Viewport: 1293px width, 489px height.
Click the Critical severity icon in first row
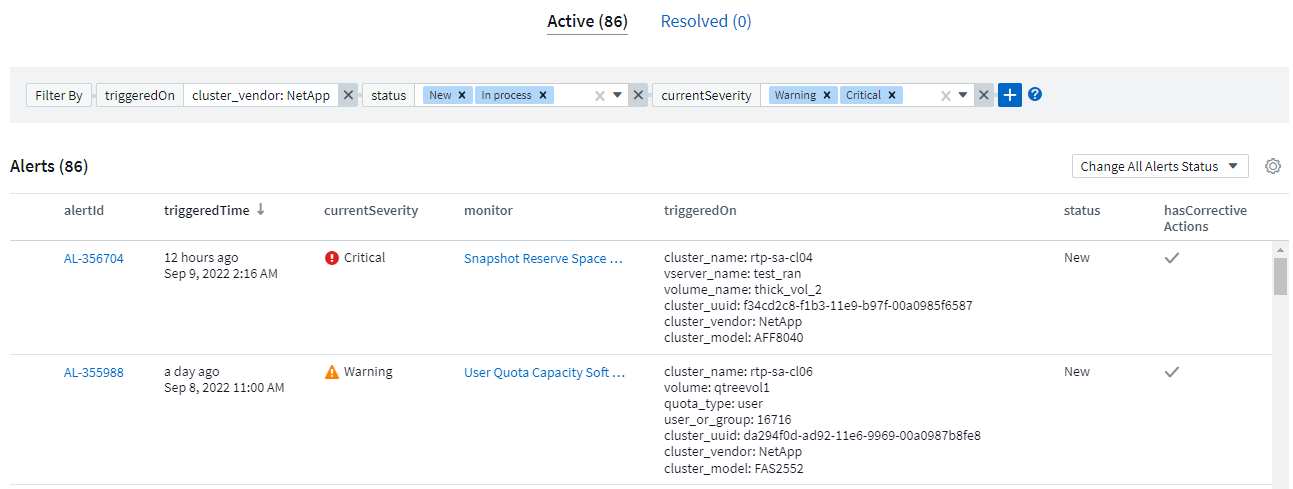[x=332, y=258]
